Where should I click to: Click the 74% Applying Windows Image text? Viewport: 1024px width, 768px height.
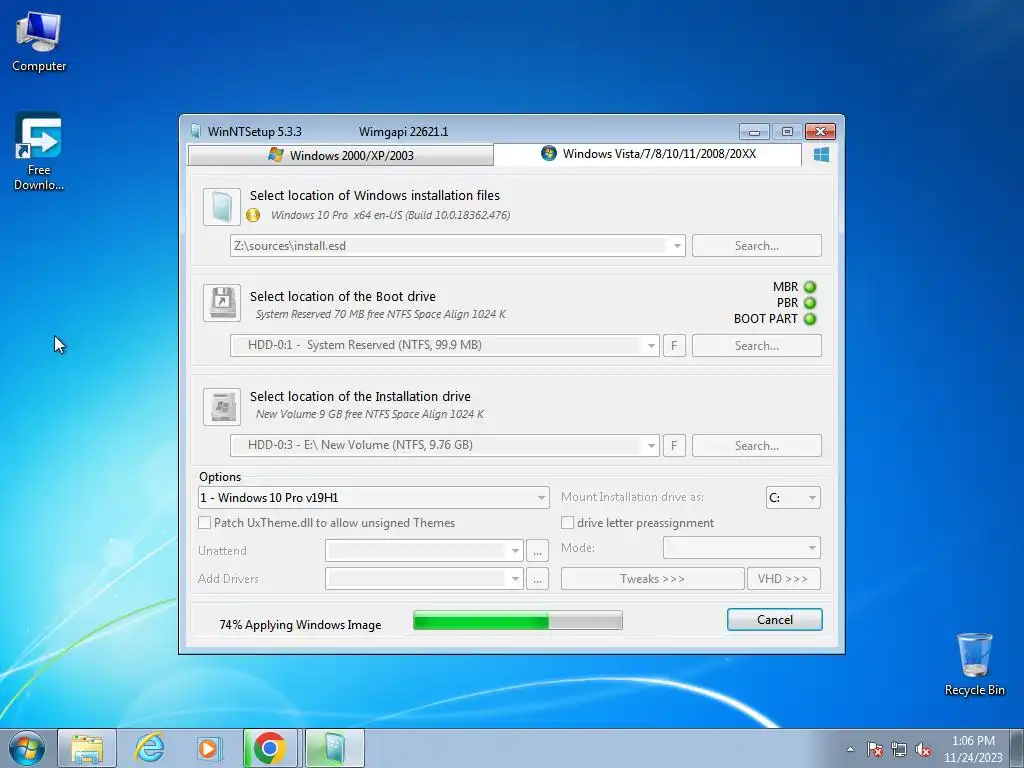(300, 625)
